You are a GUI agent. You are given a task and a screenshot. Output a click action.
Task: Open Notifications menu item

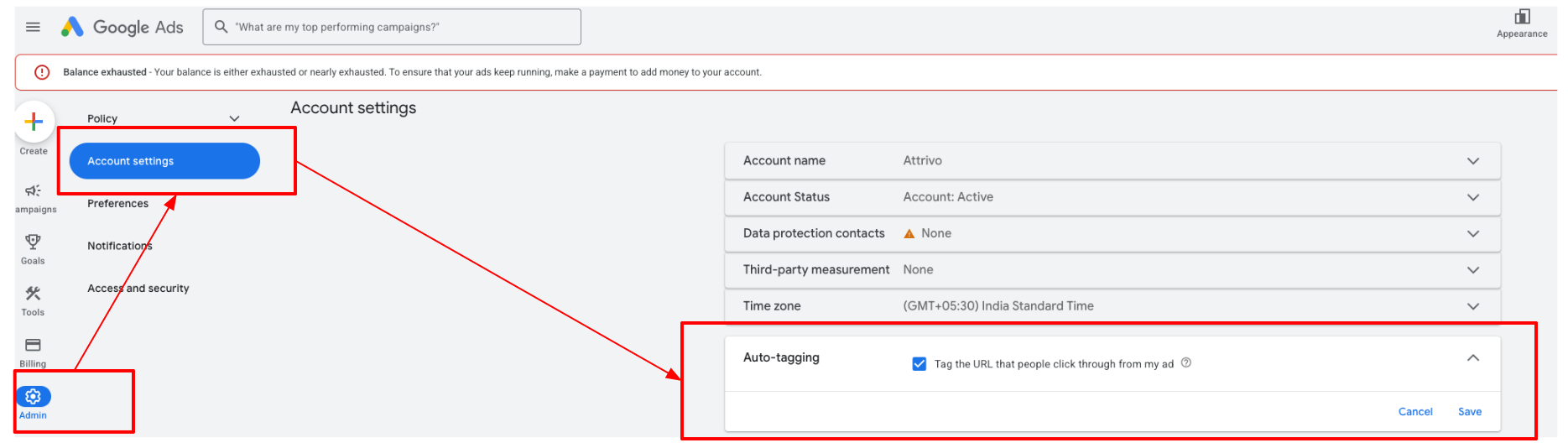pyautogui.click(x=120, y=246)
